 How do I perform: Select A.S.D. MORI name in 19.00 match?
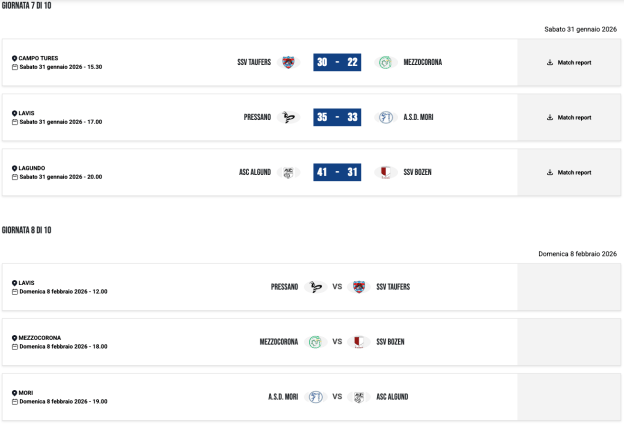(x=283, y=397)
